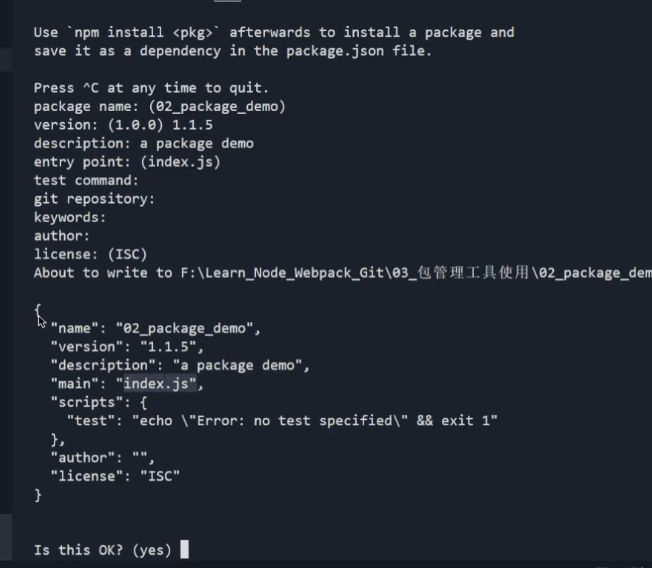The height and width of the screenshot is (568, 652).
Task: Click the "description: a package demo" prompt line
Action: coord(143,143)
